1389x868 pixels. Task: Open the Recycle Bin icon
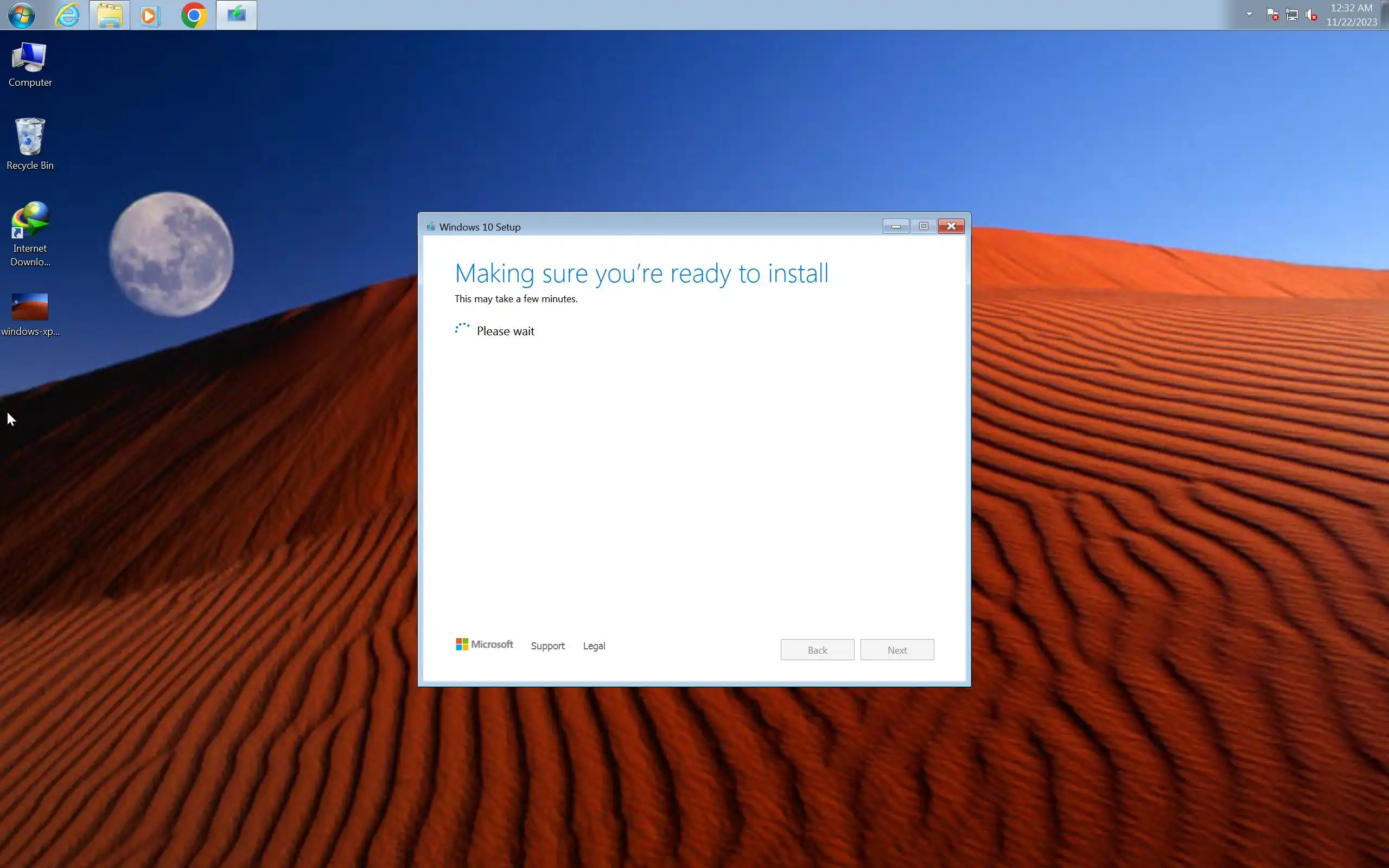tap(30, 144)
